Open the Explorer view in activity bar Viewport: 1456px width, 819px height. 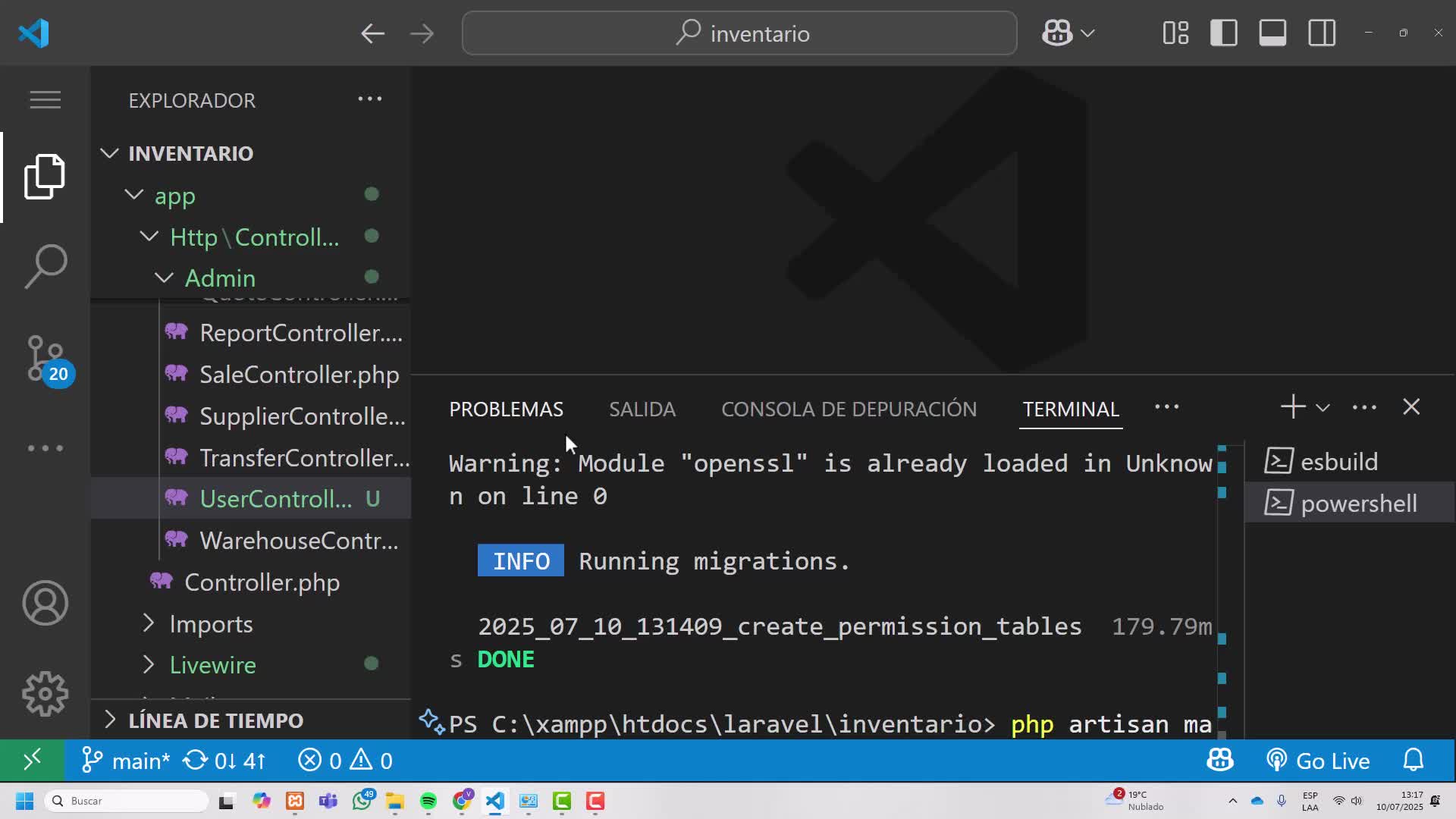click(45, 177)
